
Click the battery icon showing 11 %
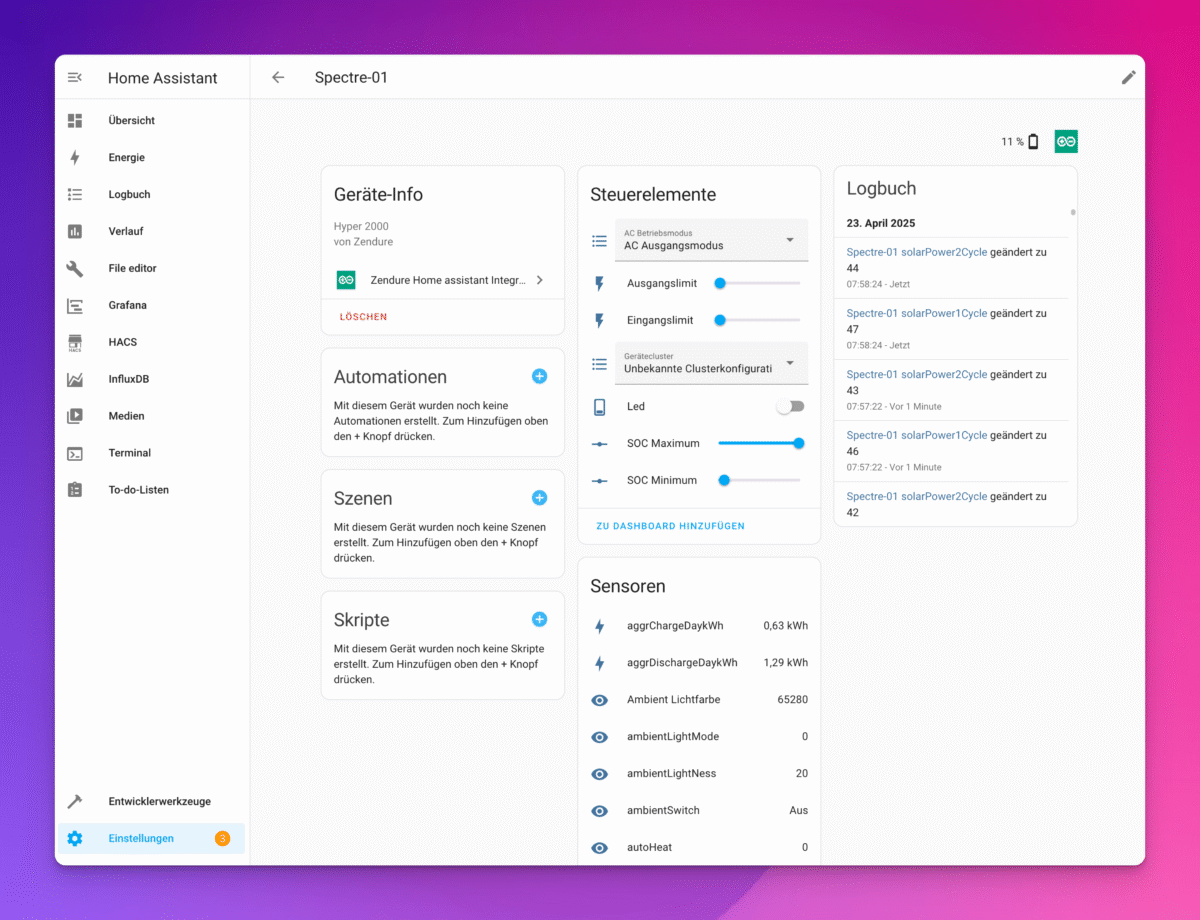[x=1033, y=142]
